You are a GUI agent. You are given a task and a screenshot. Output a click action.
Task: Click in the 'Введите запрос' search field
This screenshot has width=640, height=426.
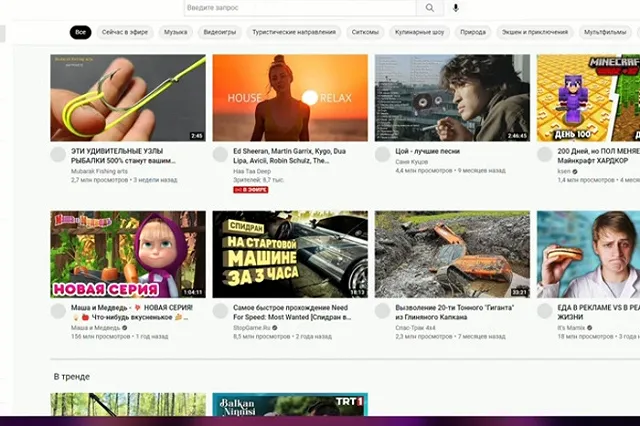point(300,8)
